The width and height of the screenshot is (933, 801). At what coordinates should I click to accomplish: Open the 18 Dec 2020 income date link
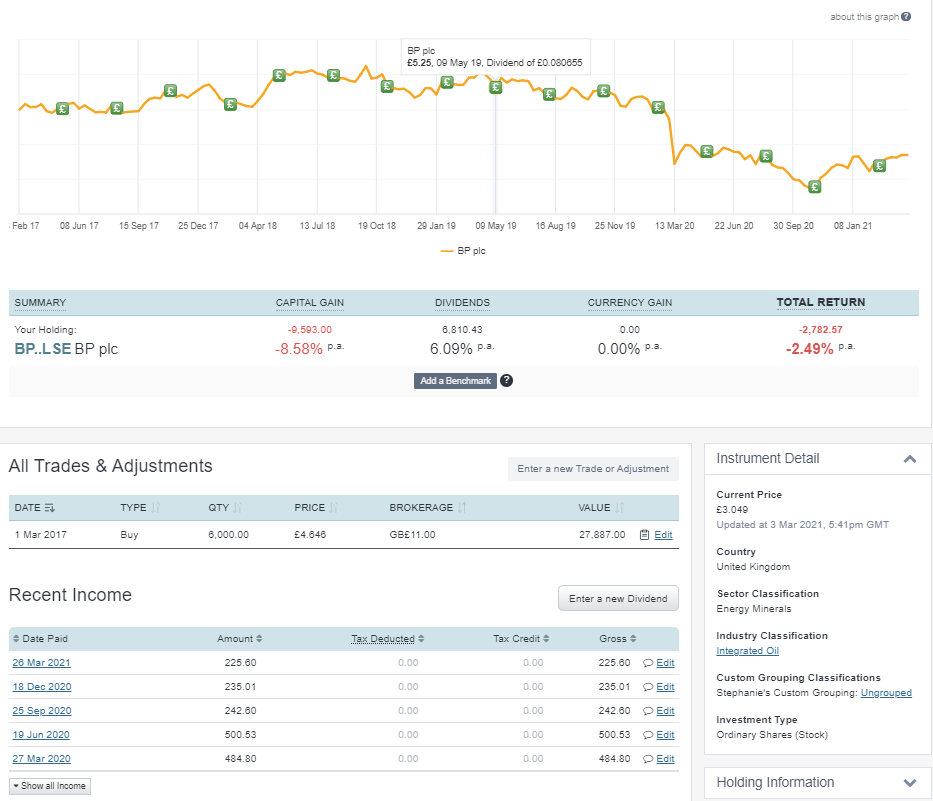(42, 687)
